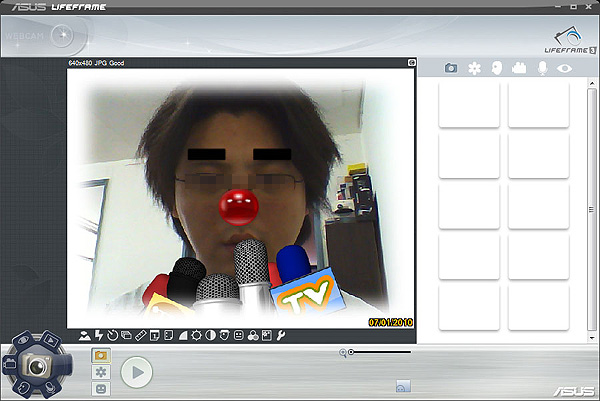
Task: Click the square face icon in toolbar
Action: pos(238,336)
